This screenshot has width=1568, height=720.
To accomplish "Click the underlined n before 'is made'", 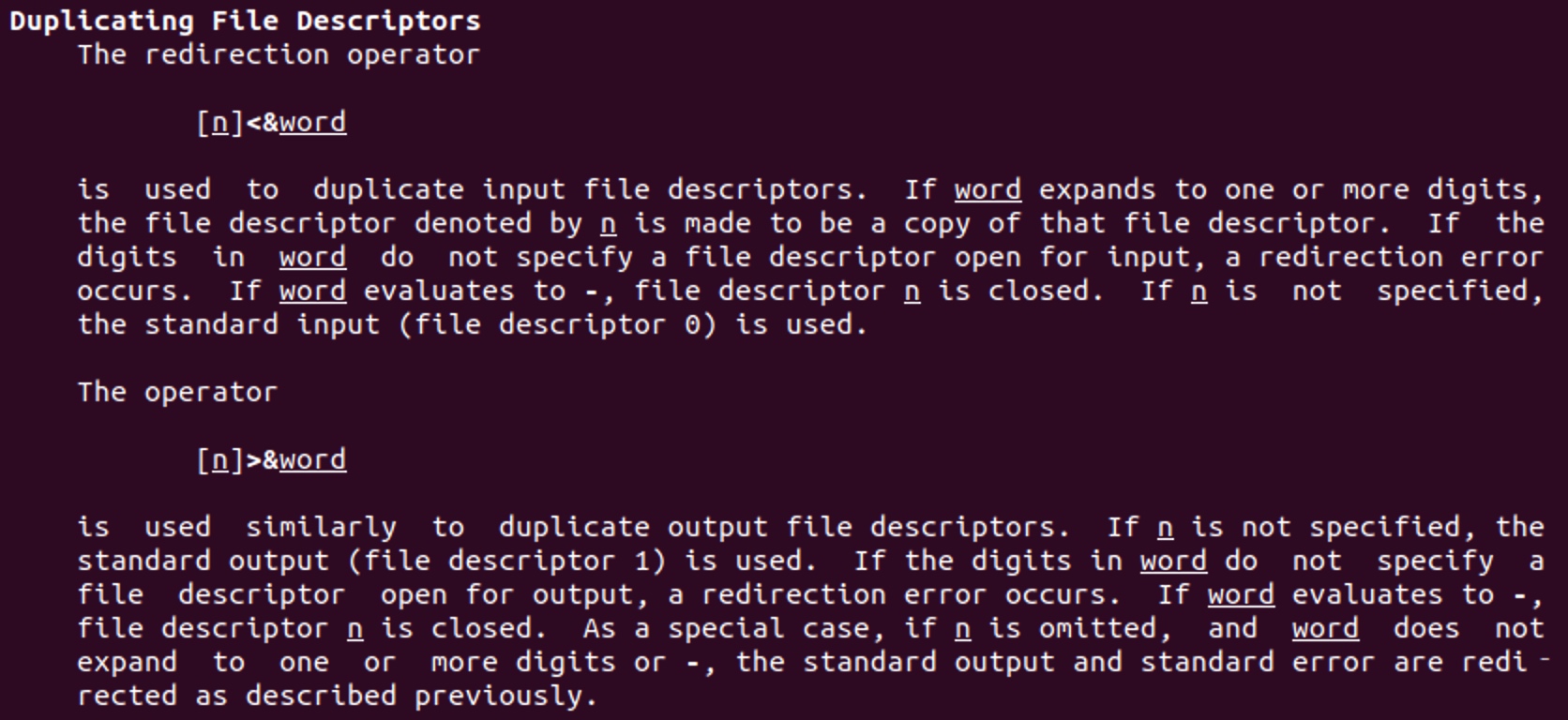I will 608,225.
